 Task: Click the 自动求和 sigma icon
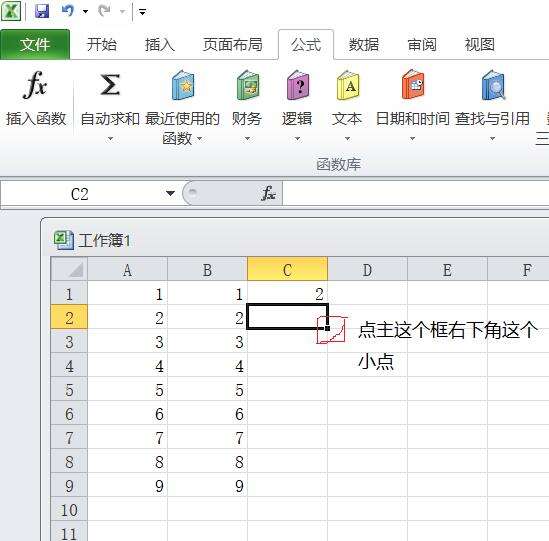tap(110, 85)
